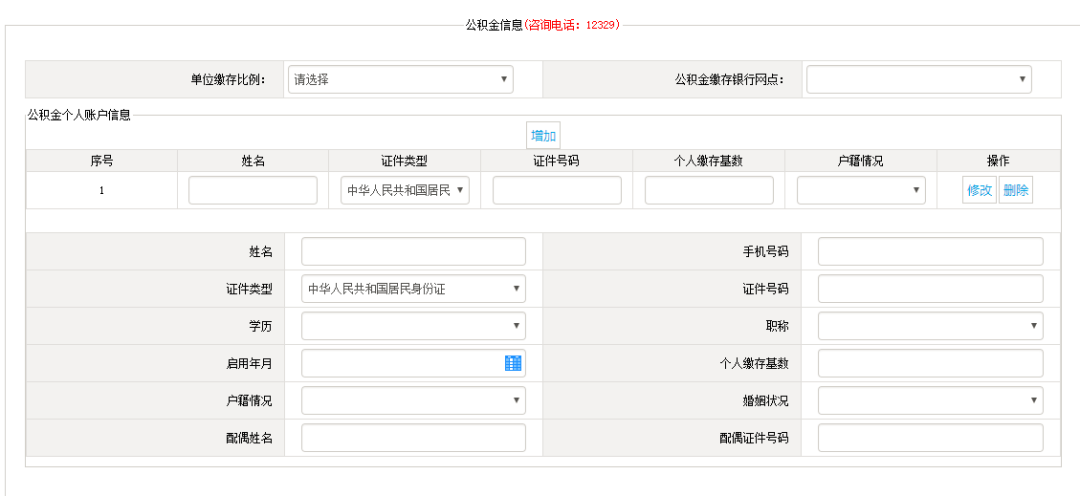Click 删除 in table row 1

coord(1016,190)
